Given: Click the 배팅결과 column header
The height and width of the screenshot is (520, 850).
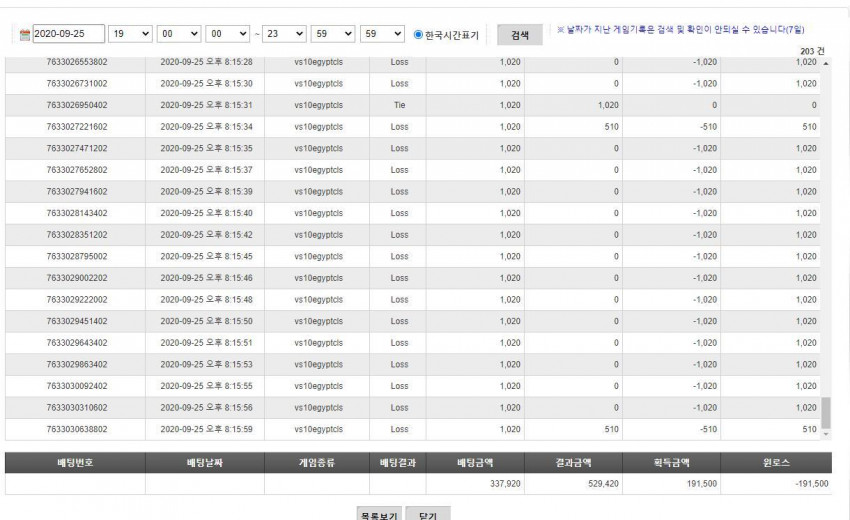Looking at the screenshot, I should pos(398,463).
